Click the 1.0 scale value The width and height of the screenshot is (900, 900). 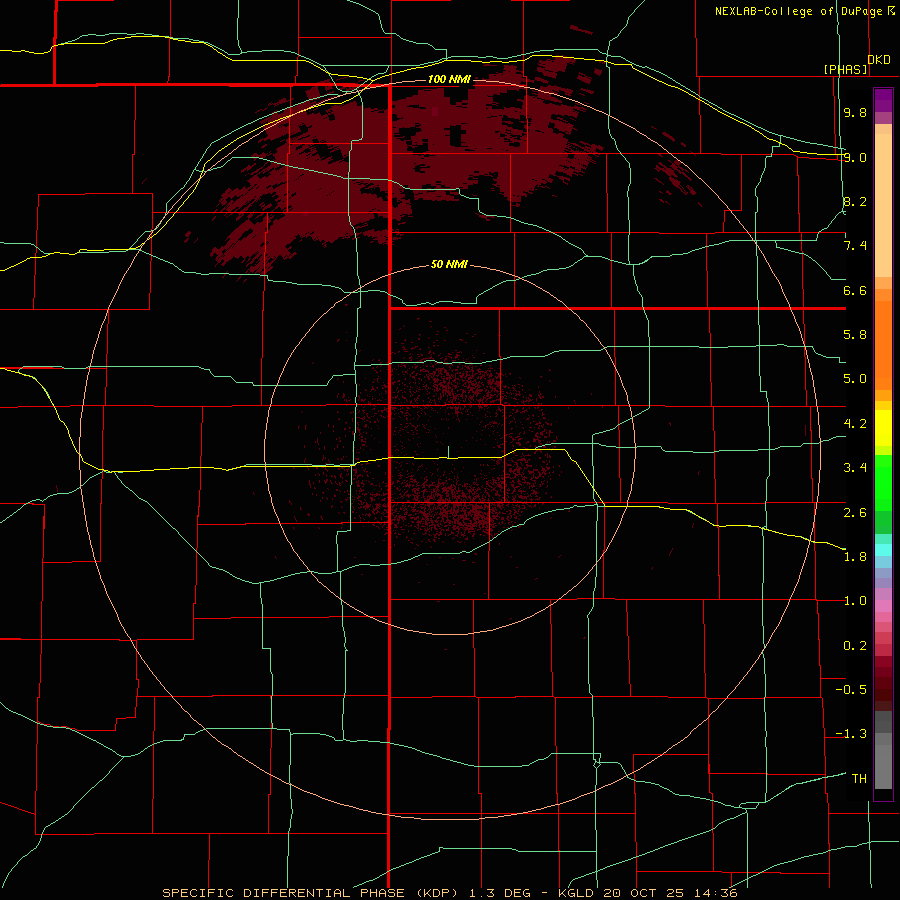coord(855,601)
